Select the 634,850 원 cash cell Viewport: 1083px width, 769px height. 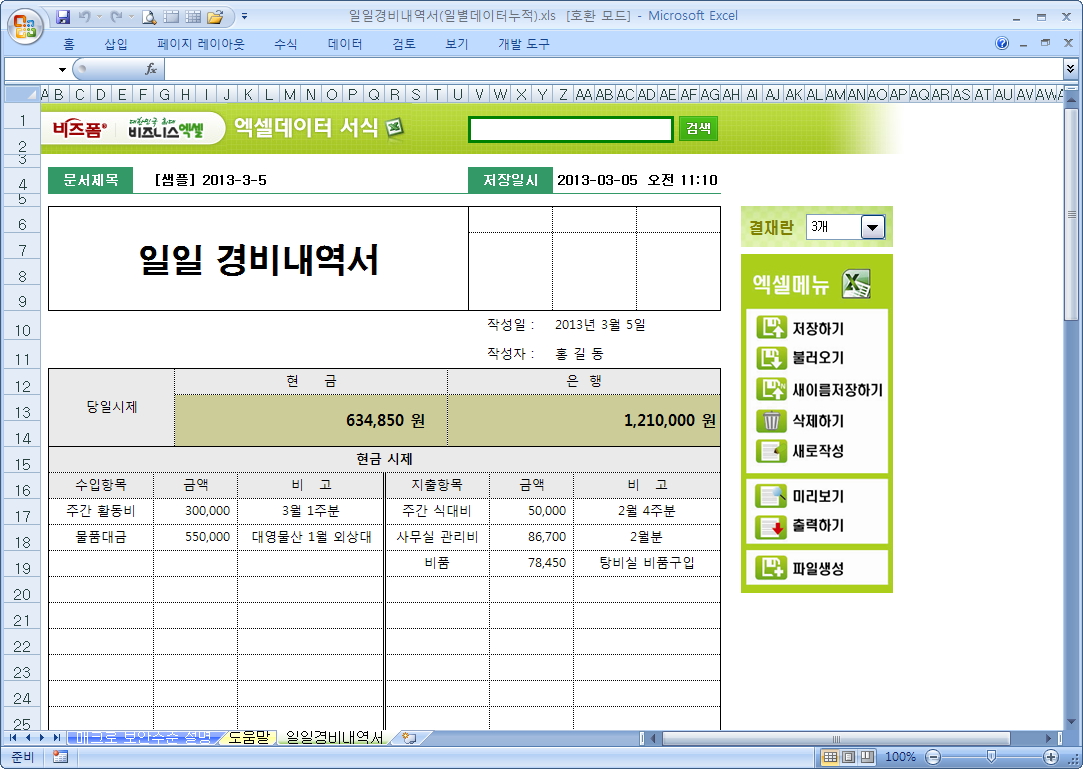click(311, 420)
